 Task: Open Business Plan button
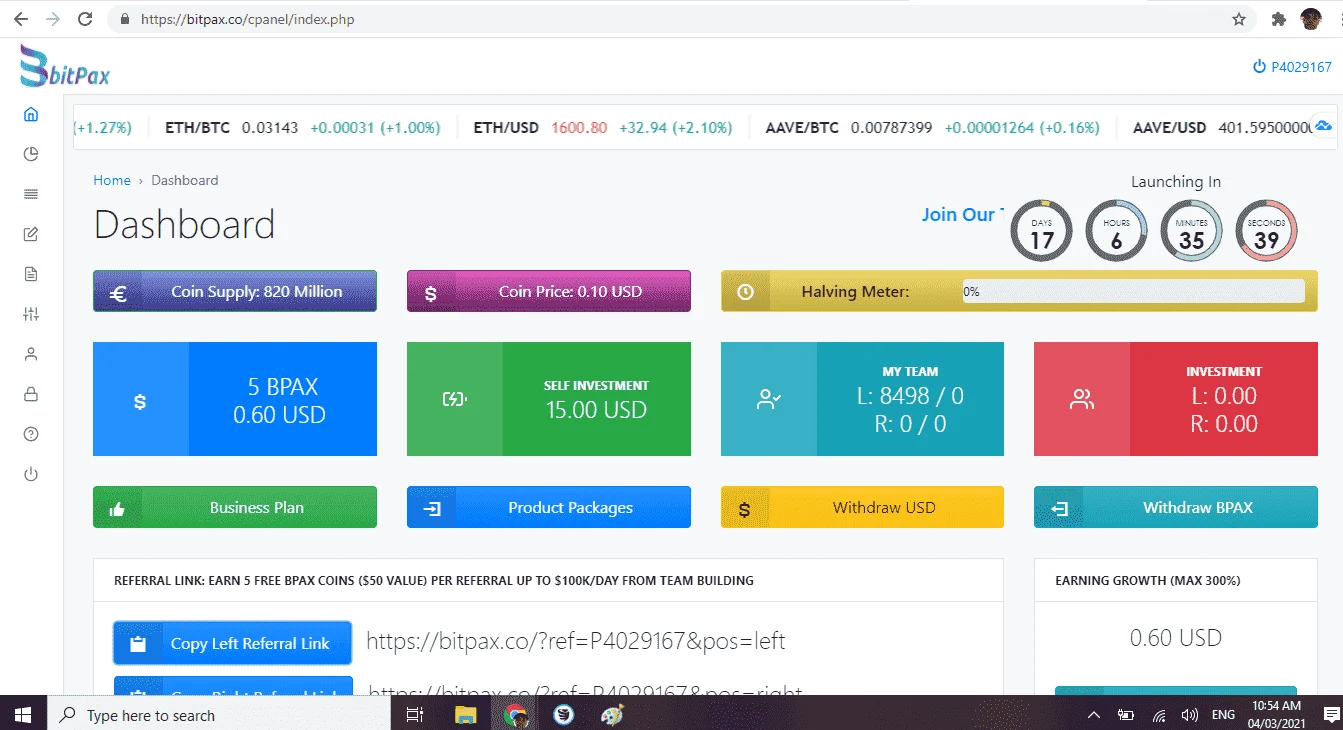[235, 507]
